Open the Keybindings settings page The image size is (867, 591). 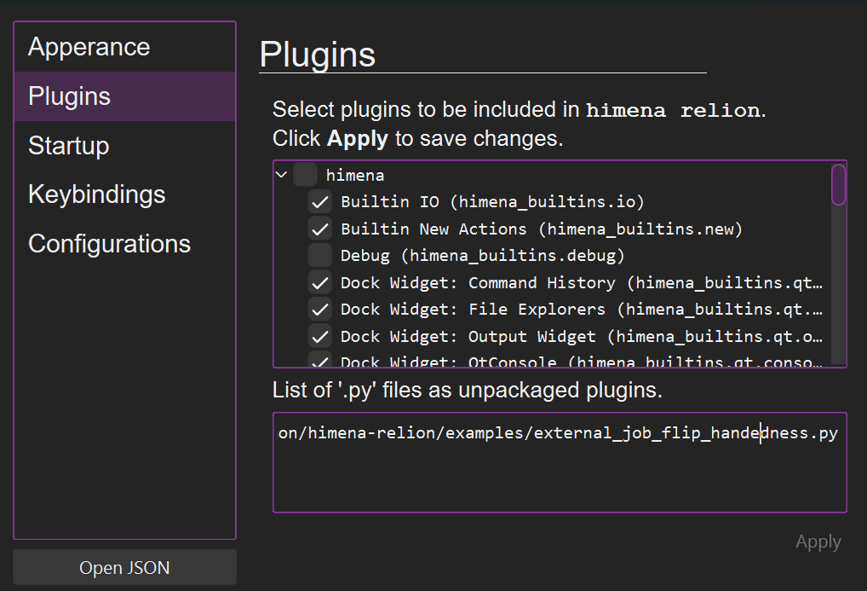click(x=96, y=194)
